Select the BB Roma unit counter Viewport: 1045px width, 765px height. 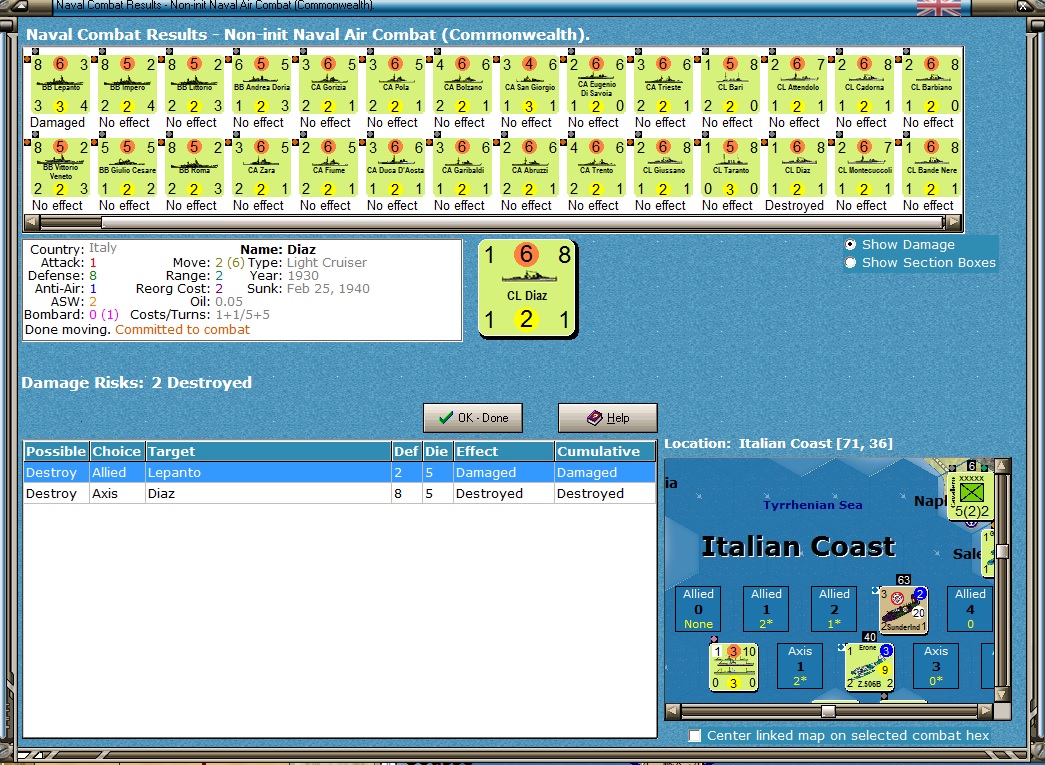(x=194, y=168)
